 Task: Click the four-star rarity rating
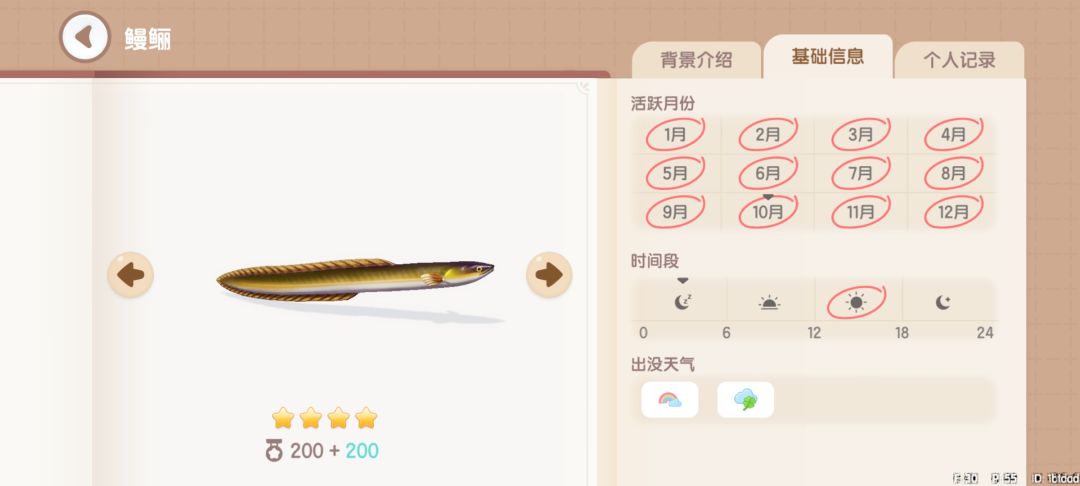(x=324, y=417)
